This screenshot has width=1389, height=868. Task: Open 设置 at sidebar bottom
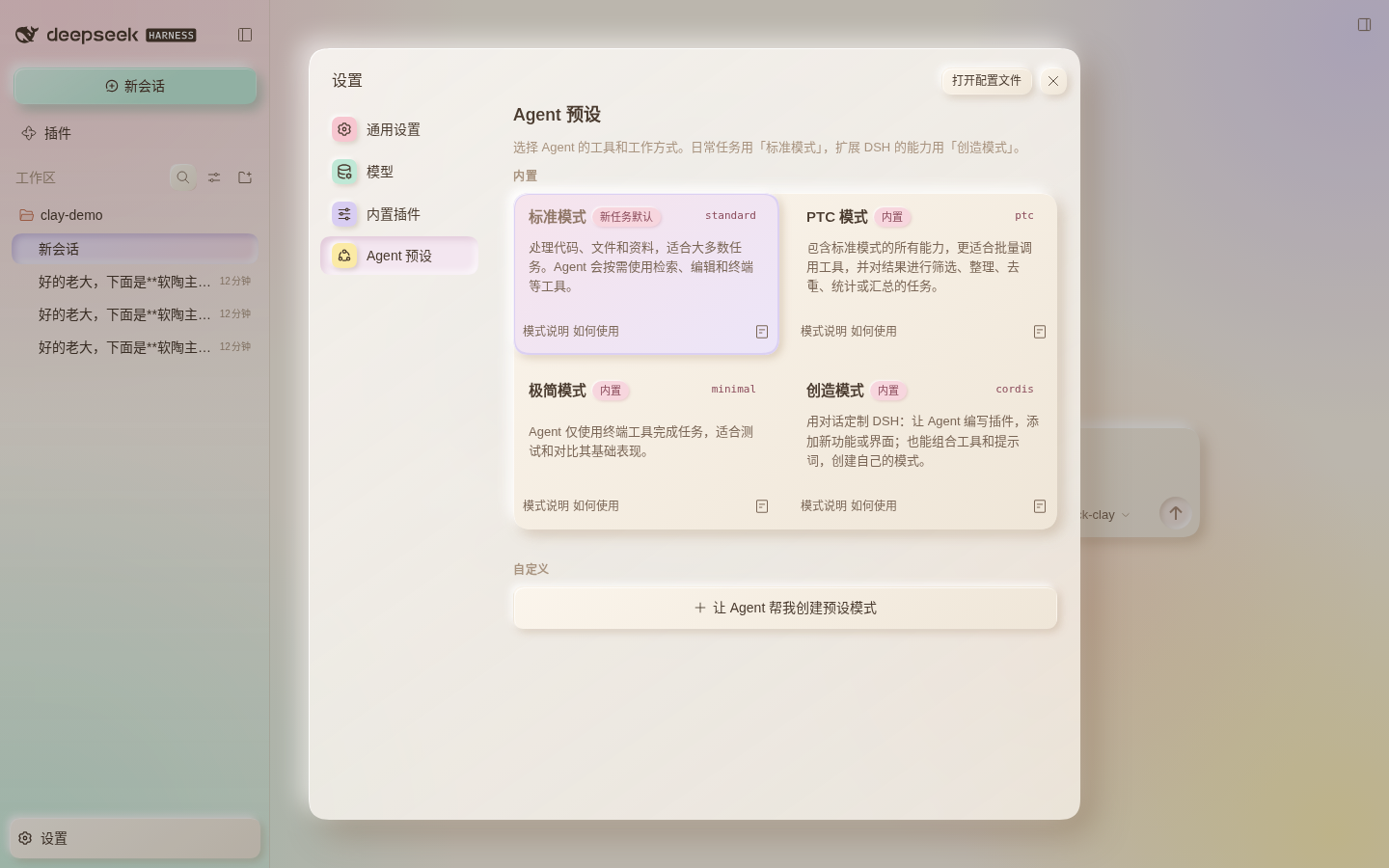(x=135, y=838)
